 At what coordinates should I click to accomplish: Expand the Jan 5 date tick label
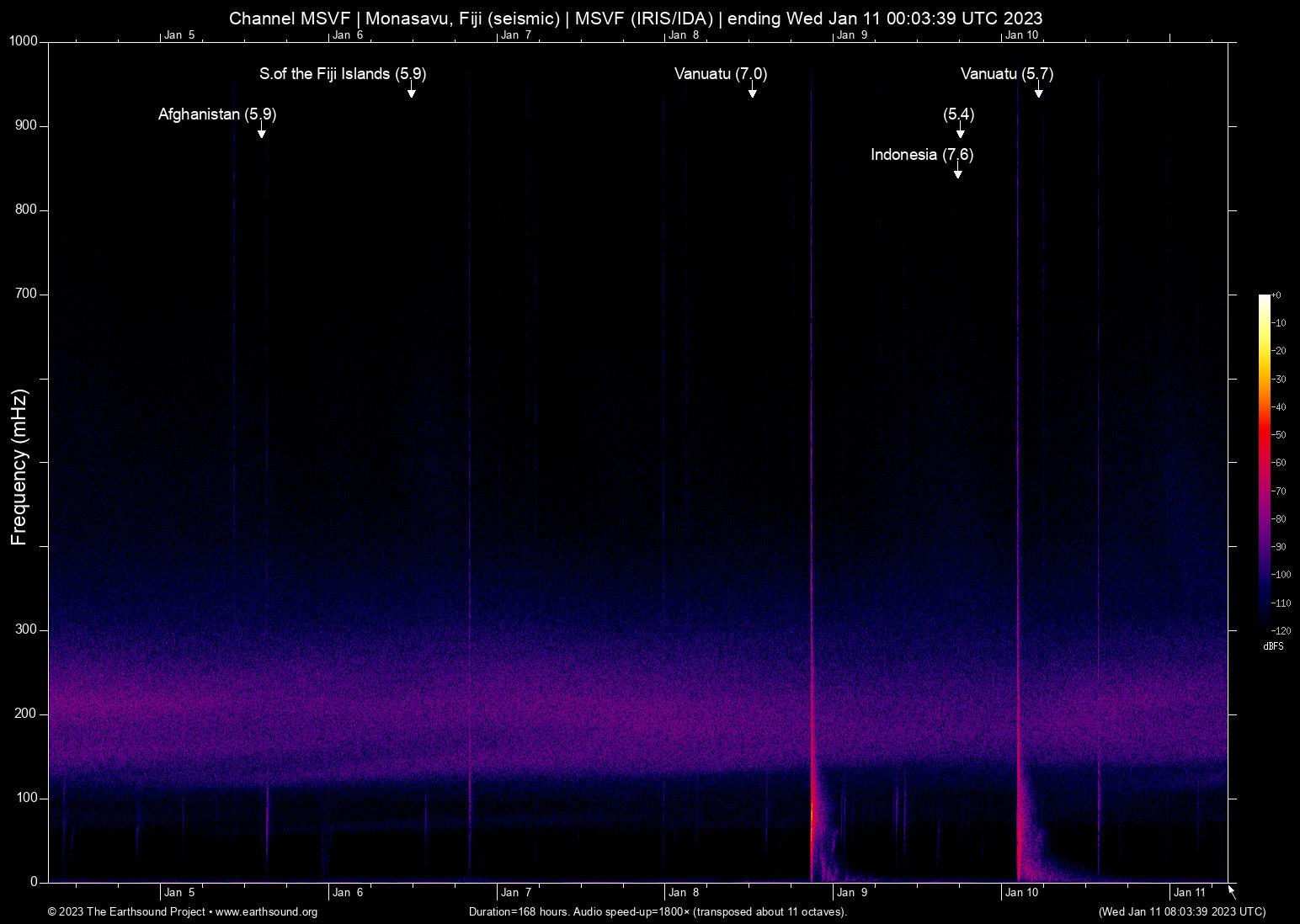179,892
